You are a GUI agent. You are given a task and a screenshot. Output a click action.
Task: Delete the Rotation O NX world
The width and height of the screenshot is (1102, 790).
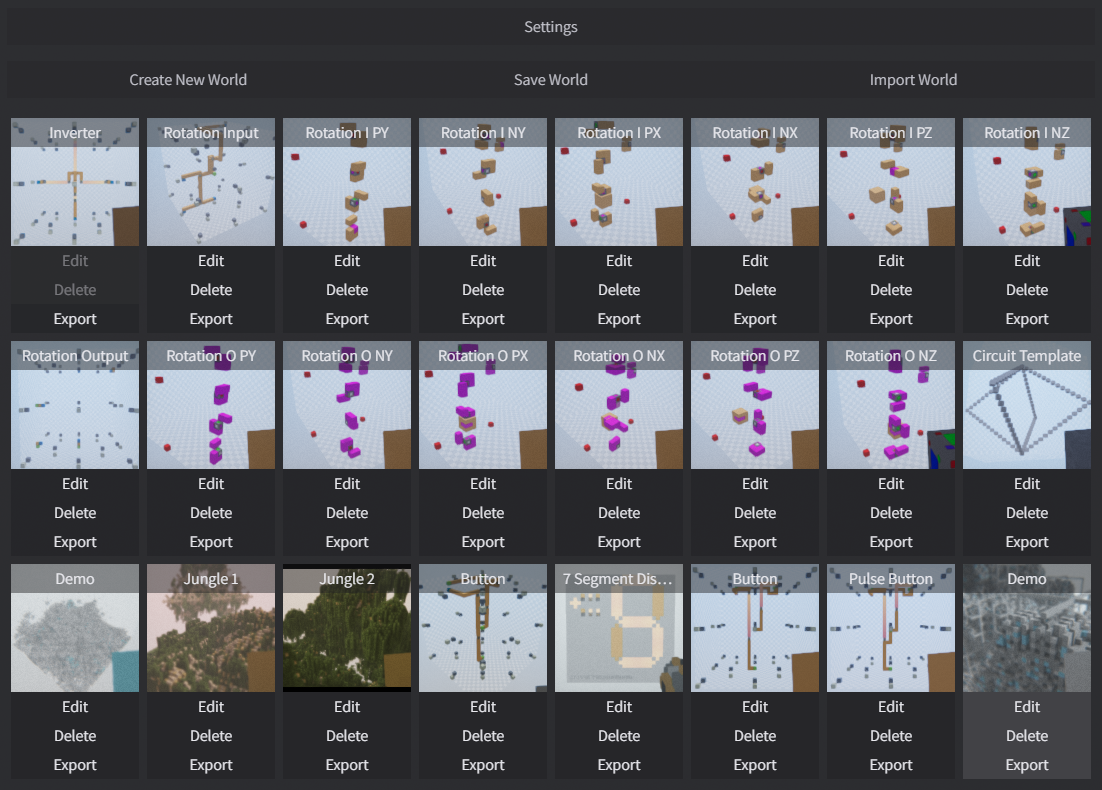[618, 512]
